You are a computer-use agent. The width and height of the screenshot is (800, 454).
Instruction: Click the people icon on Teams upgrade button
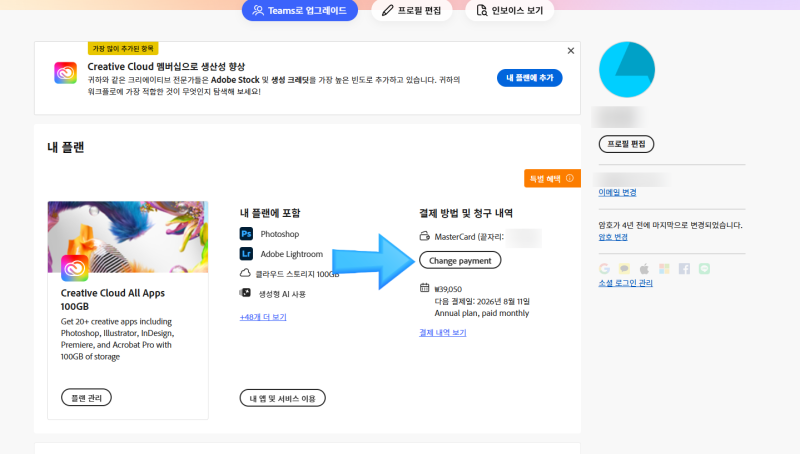click(258, 10)
